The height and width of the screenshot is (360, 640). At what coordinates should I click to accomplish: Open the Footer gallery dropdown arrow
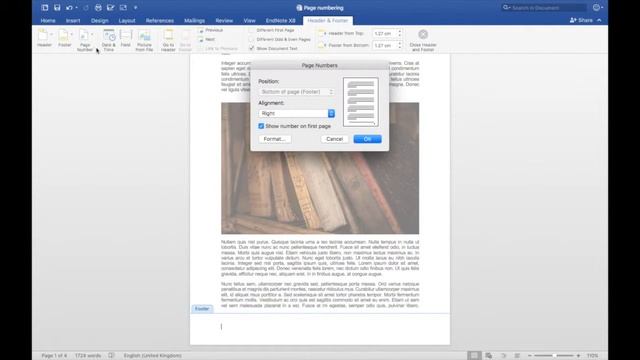pos(71,34)
